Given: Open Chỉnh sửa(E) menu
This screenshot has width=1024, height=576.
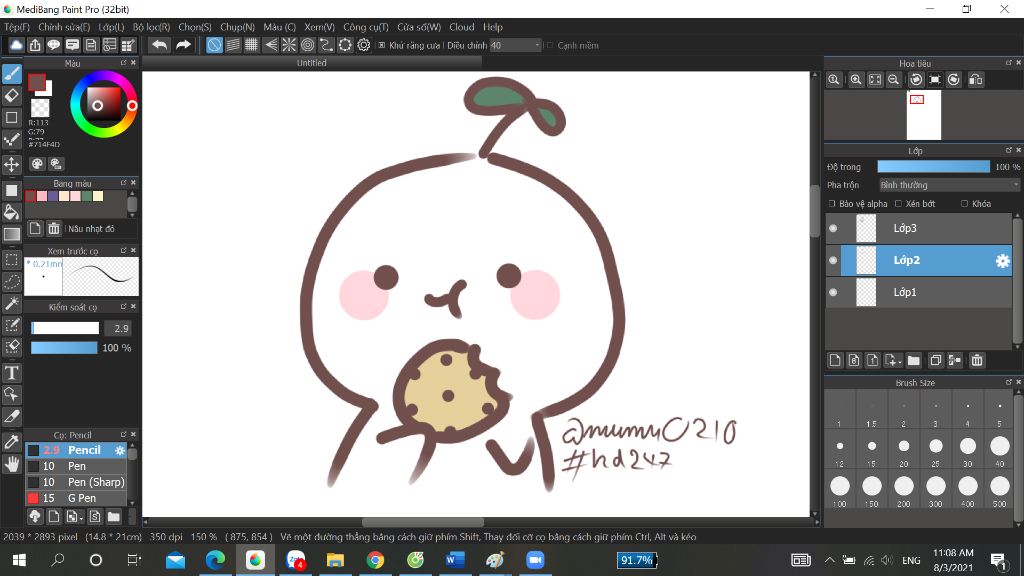Looking at the screenshot, I should pyautogui.click(x=64, y=27).
